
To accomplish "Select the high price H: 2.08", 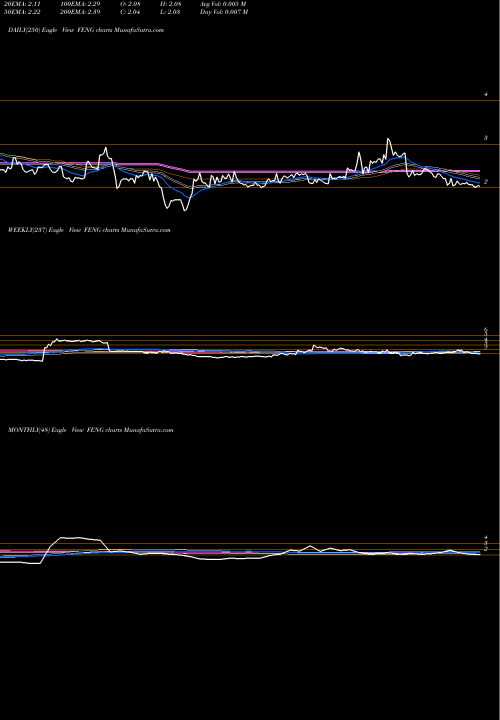I will [x=171, y=4].
